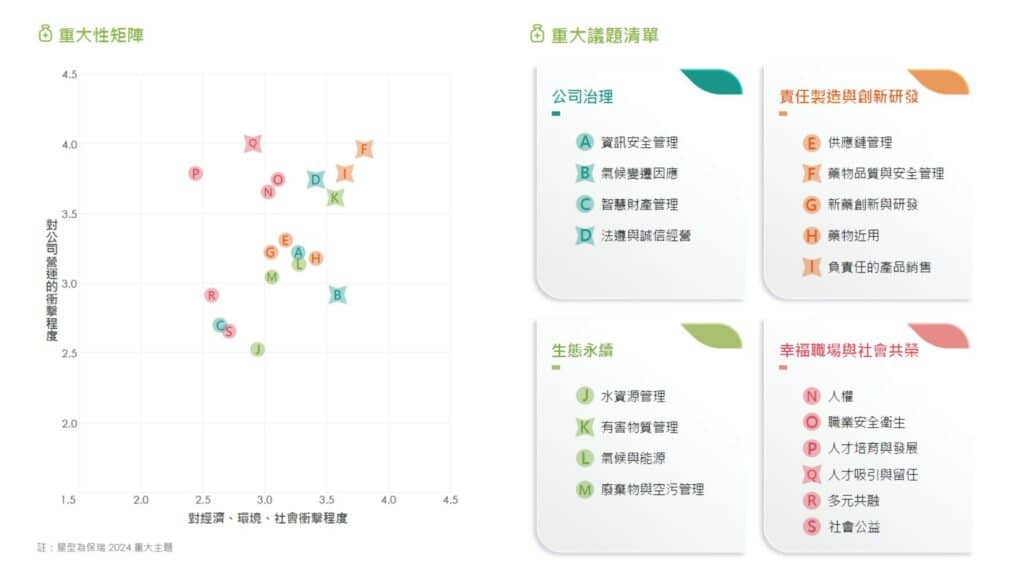
Task: Select green J point on the chart
Action: pyautogui.click(x=257, y=349)
